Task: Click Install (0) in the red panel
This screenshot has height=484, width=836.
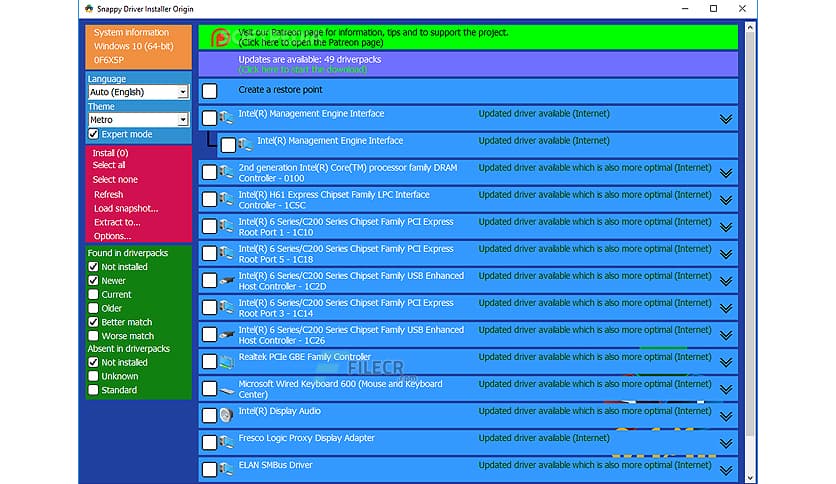Action: (110, 153)
